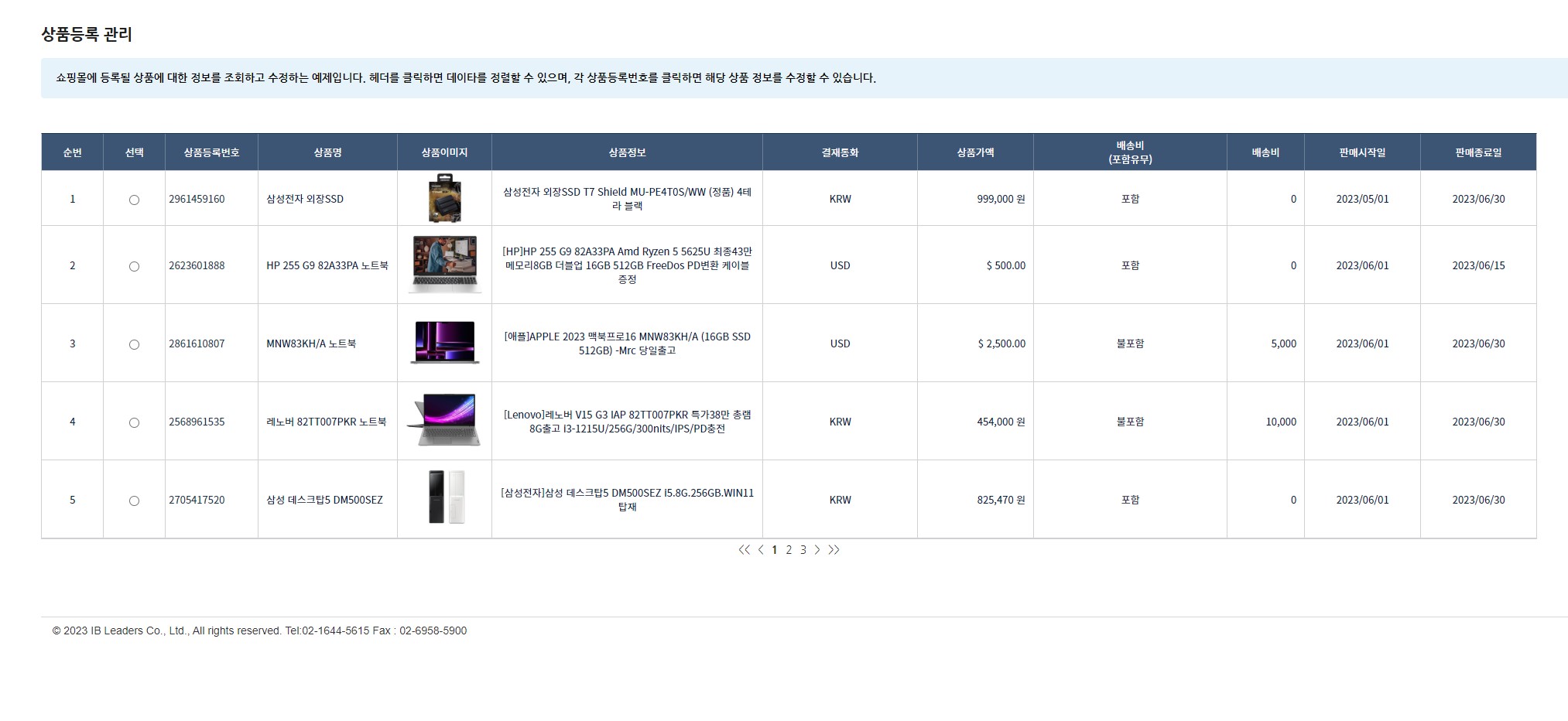
Task: Go to page 3 of the product list
Action: 803,550
